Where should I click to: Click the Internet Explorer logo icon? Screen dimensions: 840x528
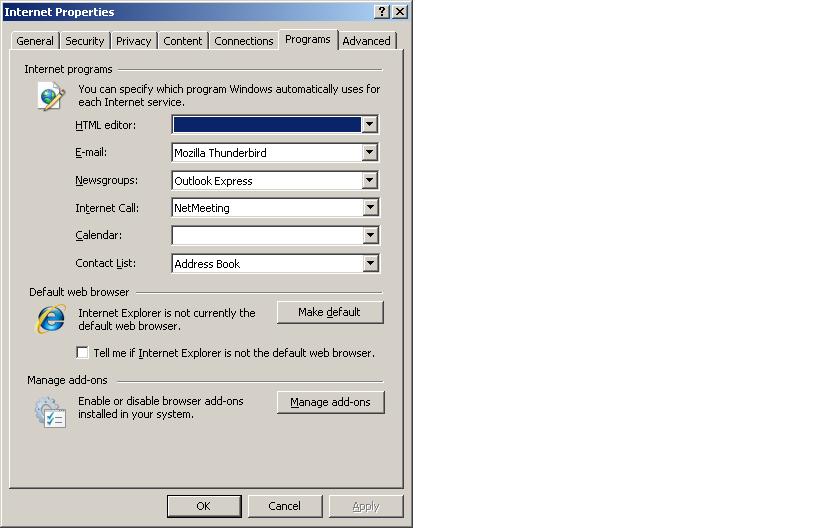pyautogui.click(x=51, y=319)
